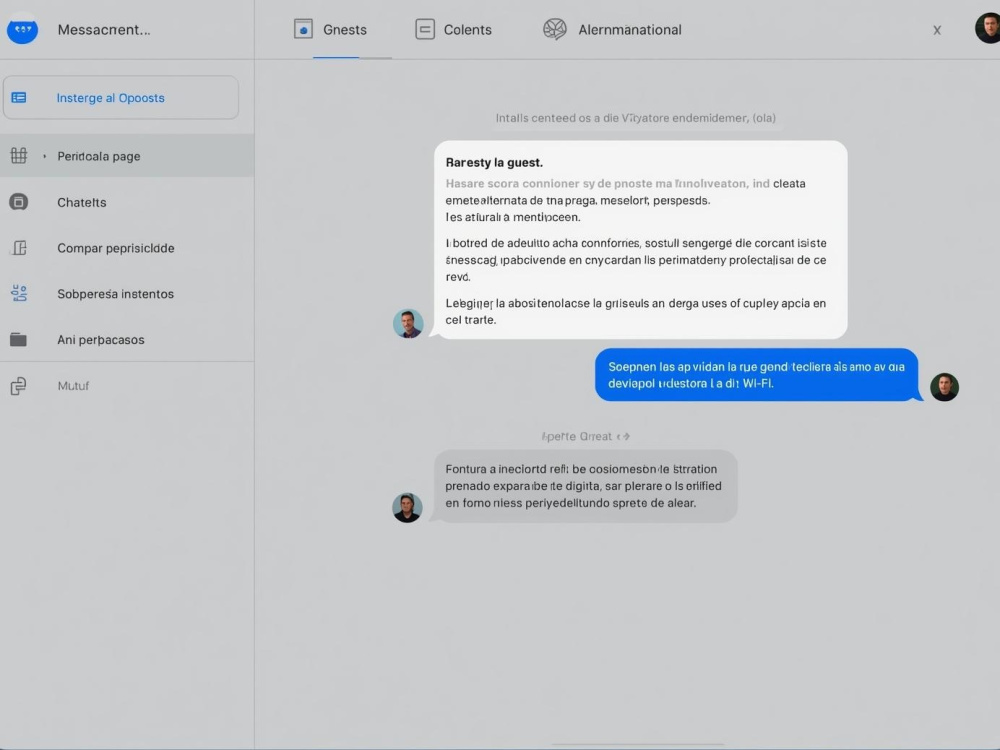Viewport: 1000px width, 750px height.
Task: Click the Colents tab icon
Action: point(425,29)
